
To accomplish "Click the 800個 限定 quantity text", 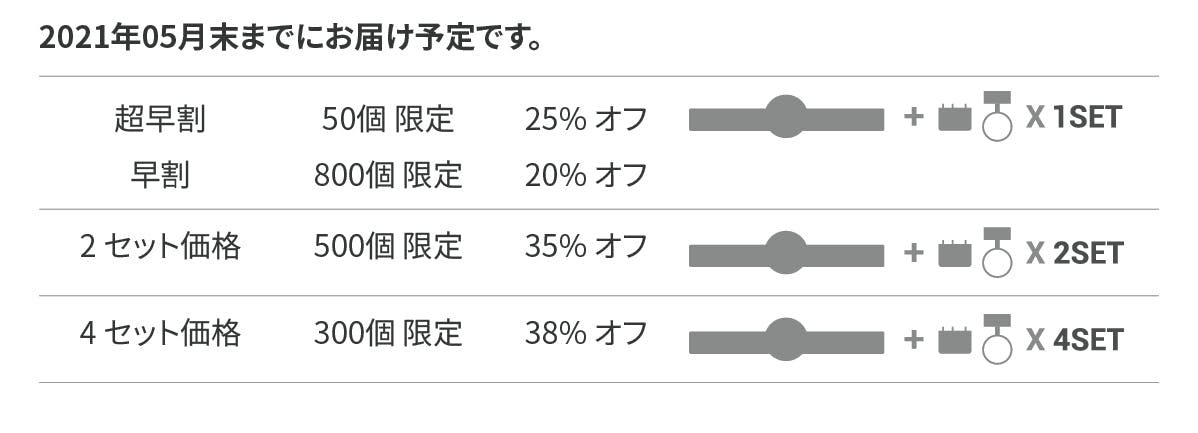I will click(388, 175).
